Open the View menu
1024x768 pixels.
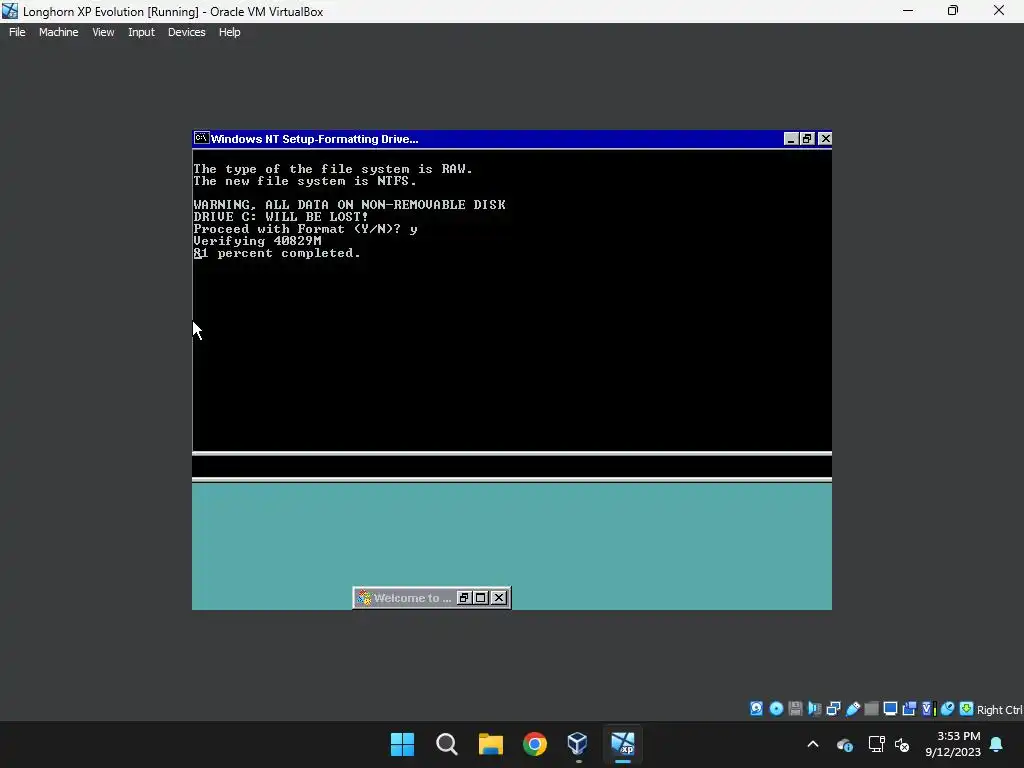pyautogui.click(x=103, y=32)
